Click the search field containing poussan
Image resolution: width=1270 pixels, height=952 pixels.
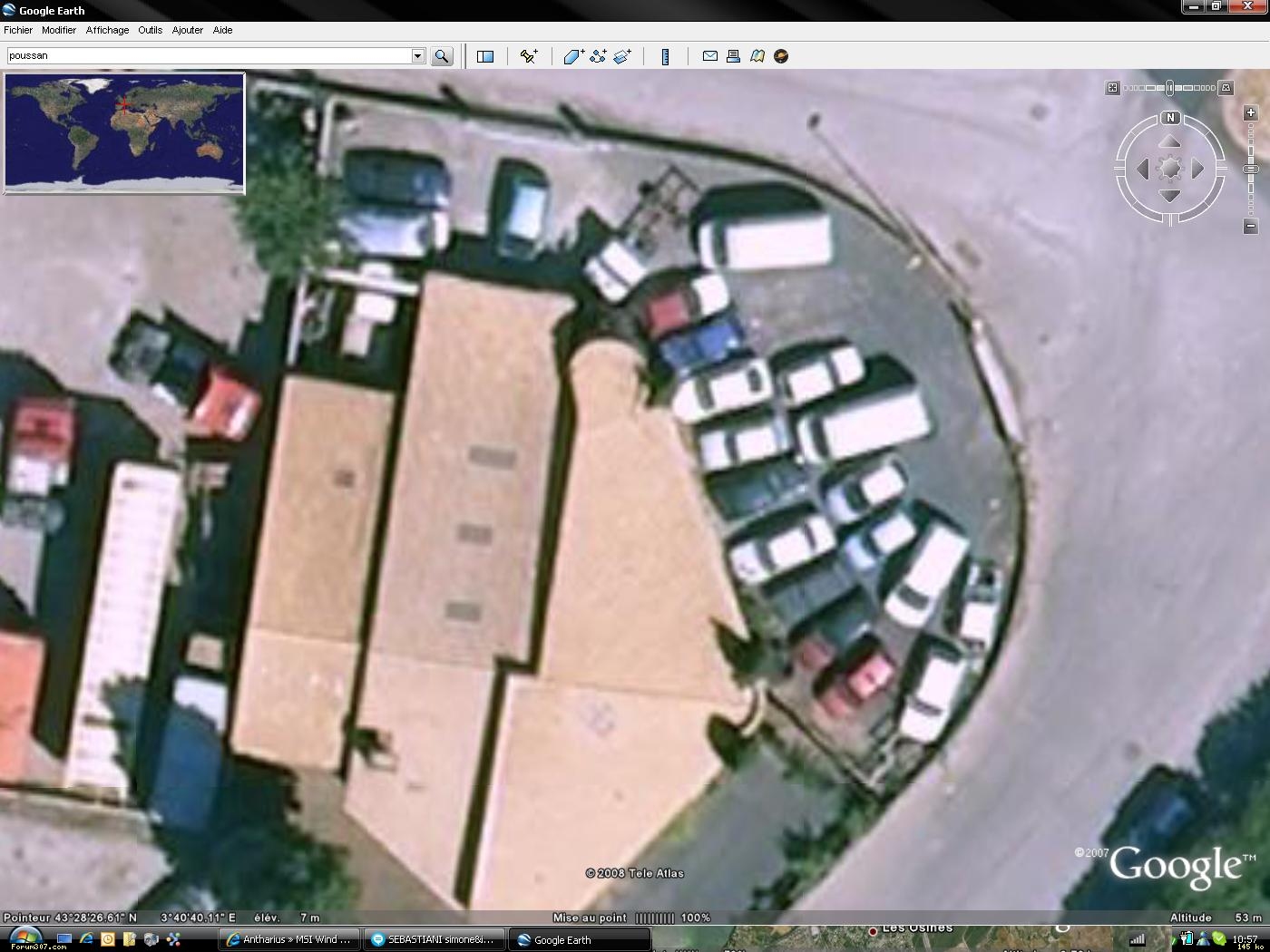coord(209,56)
